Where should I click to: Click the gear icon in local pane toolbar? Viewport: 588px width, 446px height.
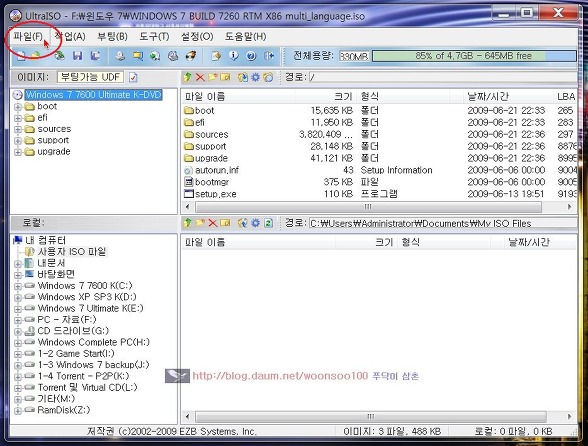[256, 223]
